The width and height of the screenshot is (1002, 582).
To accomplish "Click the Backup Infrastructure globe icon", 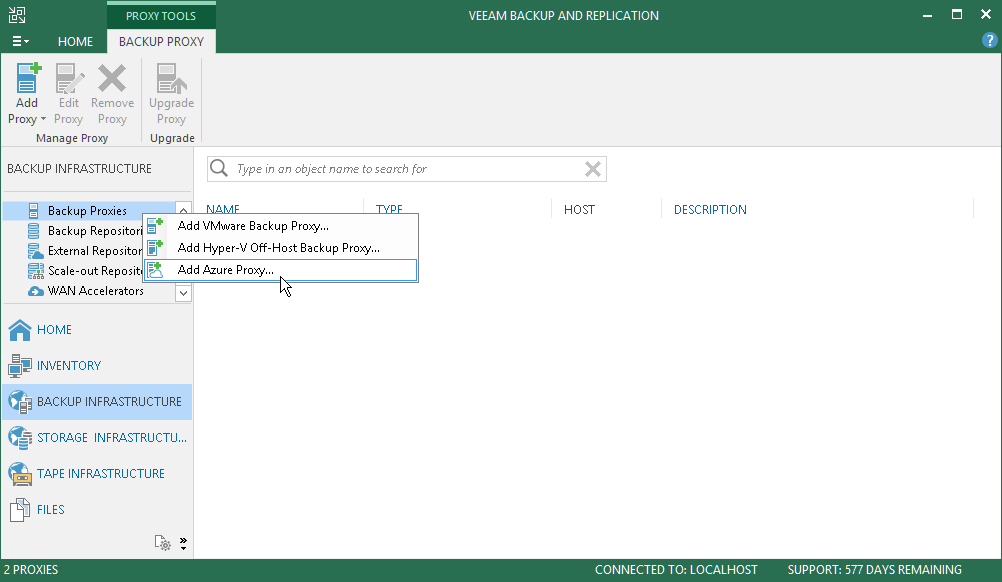I will 20,402.
